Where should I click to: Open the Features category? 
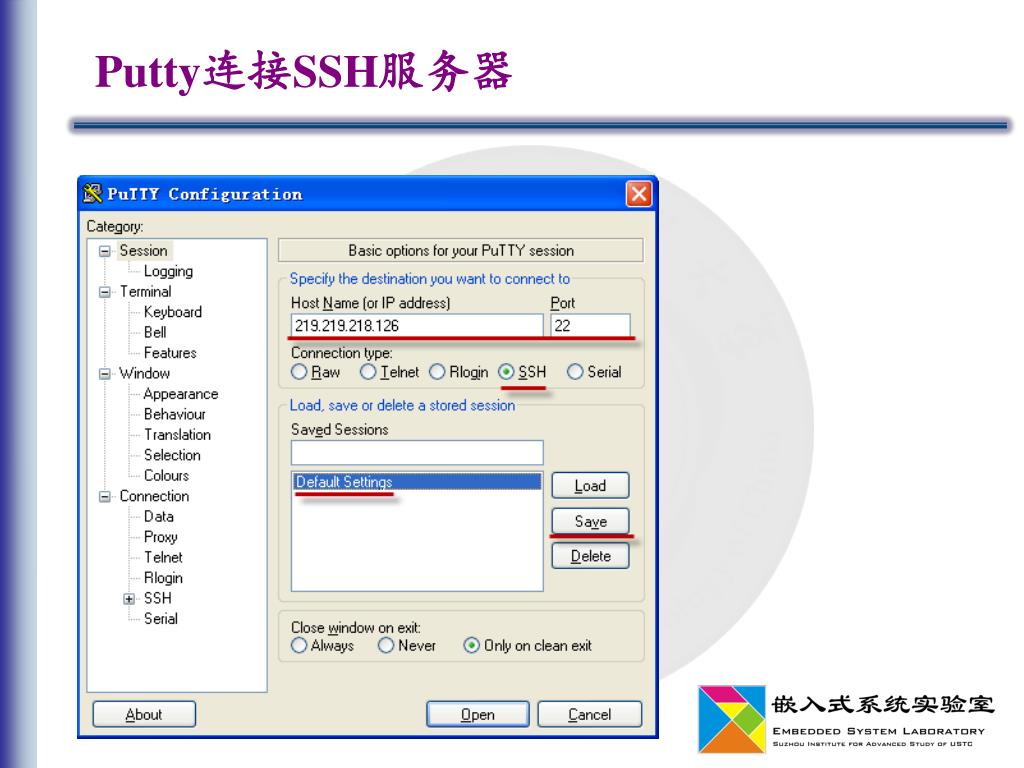[170, 353]
